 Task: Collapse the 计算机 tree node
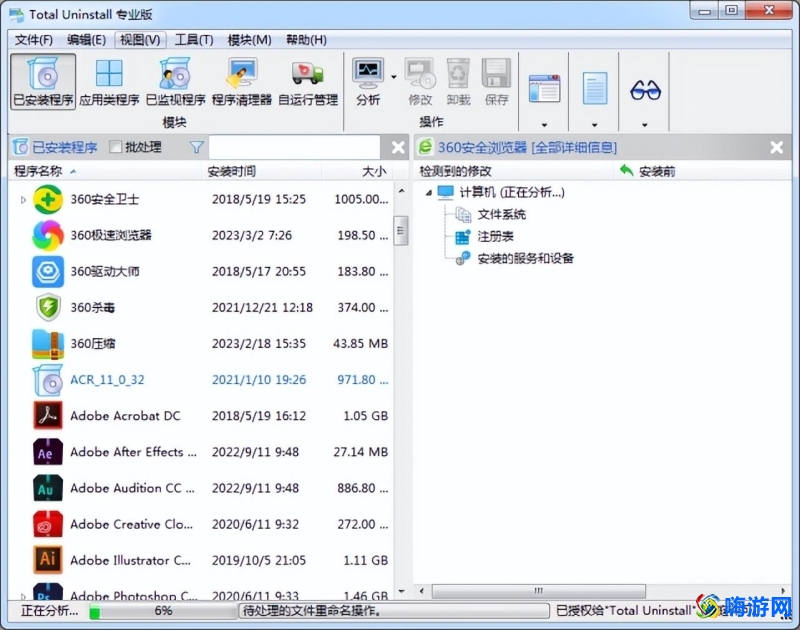429,193
